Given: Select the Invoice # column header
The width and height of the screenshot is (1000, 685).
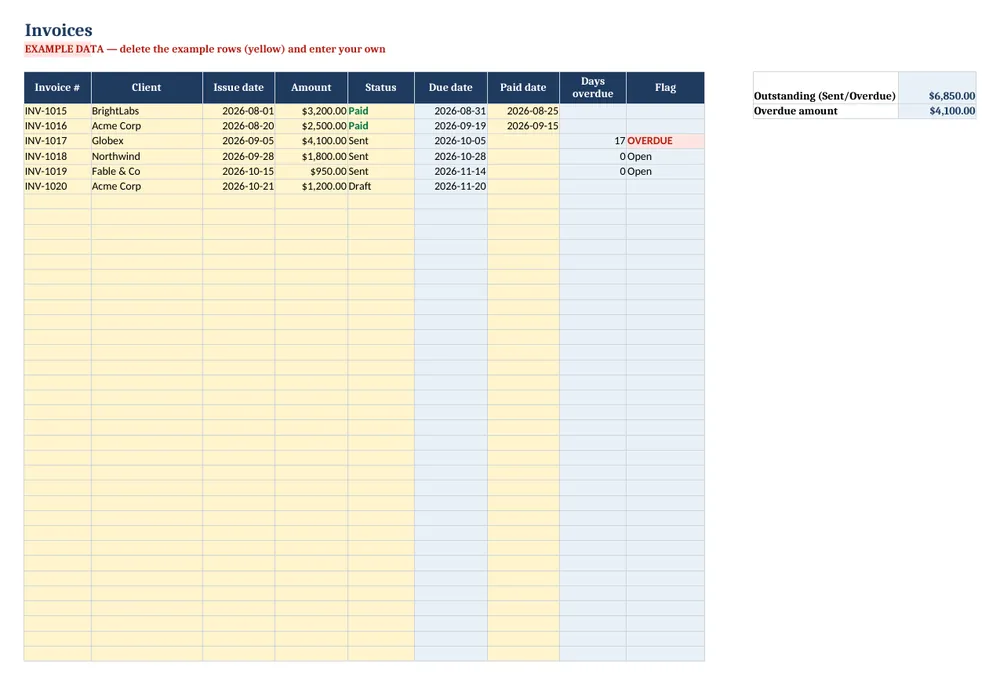Looking at the screenshot, I should (x=57, y=87).
